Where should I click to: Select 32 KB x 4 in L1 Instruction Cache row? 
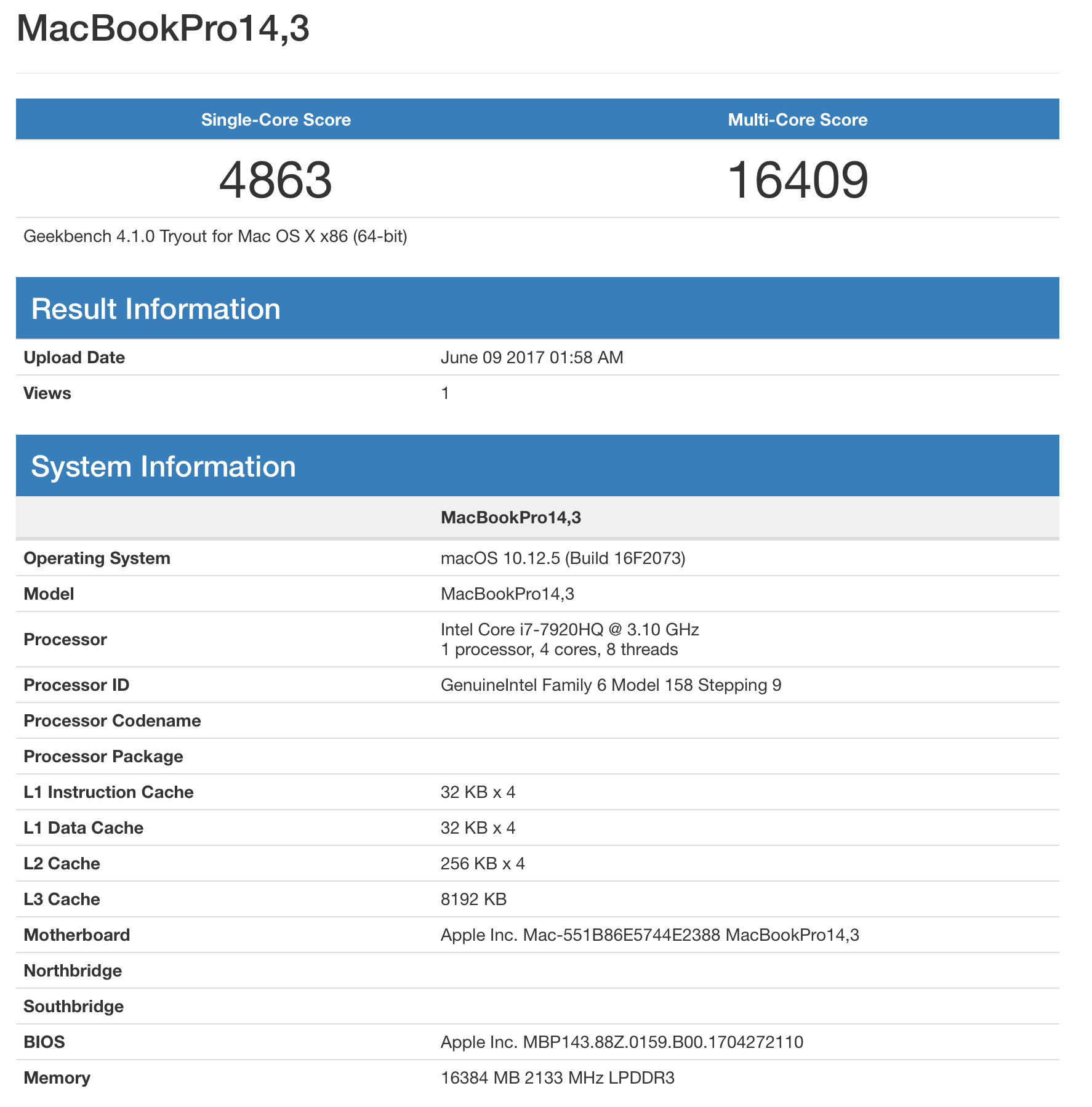pyautogui.click(x=478, y=792)
